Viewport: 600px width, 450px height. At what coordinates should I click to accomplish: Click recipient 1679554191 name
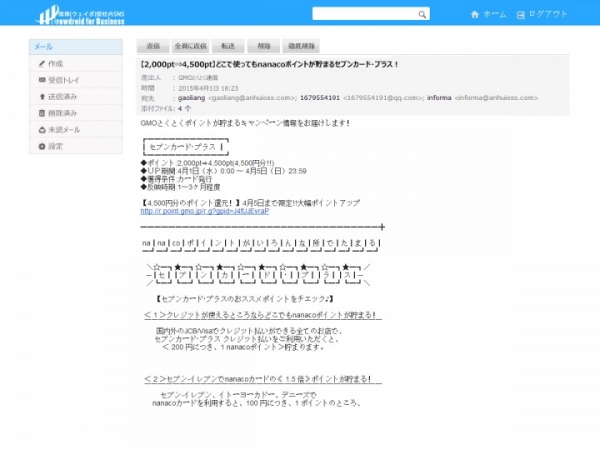[320, 98]
